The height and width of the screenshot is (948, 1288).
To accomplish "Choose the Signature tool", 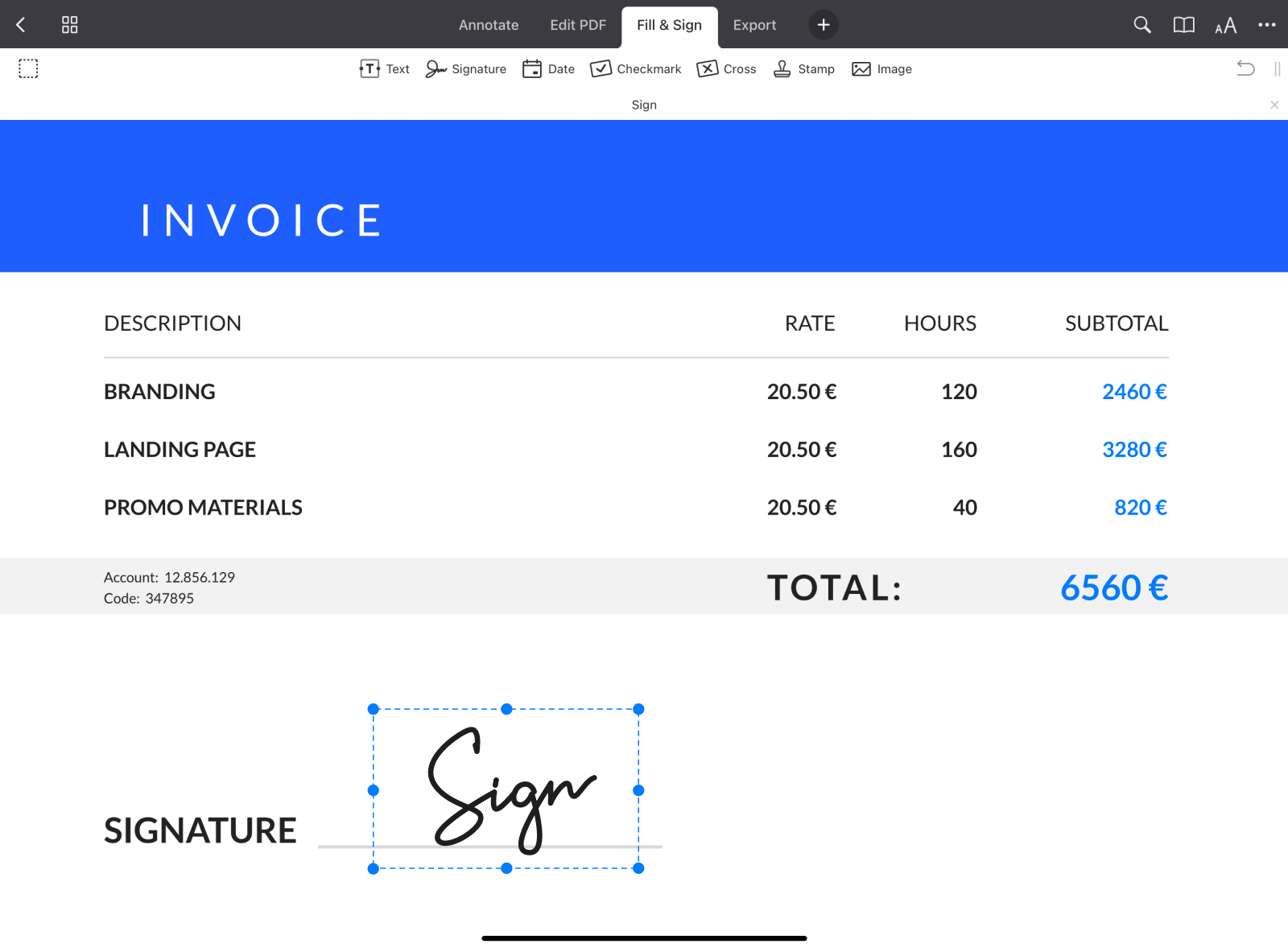I will [466, 69].
